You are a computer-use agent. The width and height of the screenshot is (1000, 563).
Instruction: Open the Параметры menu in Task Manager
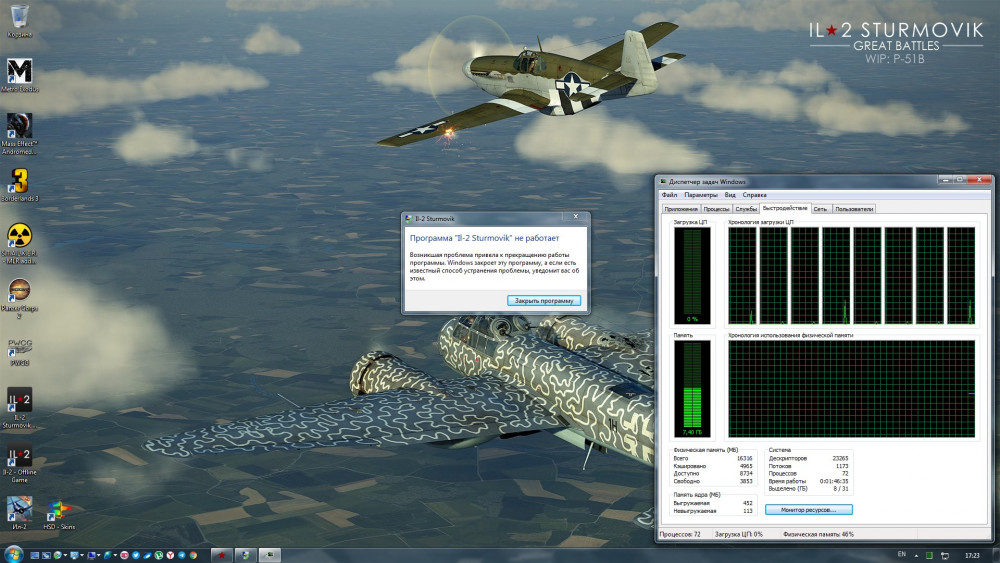point(701,195)
